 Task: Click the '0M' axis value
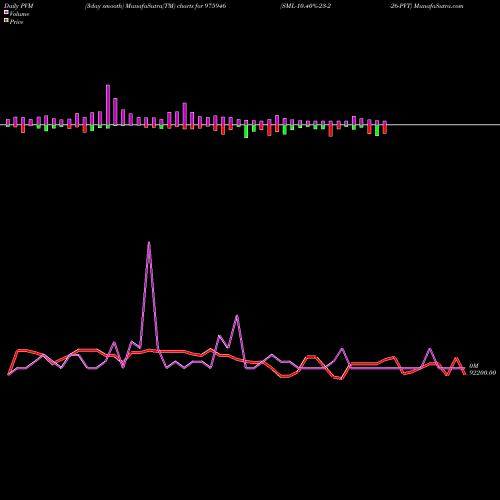pyautogui.click(x=474, y=366)
